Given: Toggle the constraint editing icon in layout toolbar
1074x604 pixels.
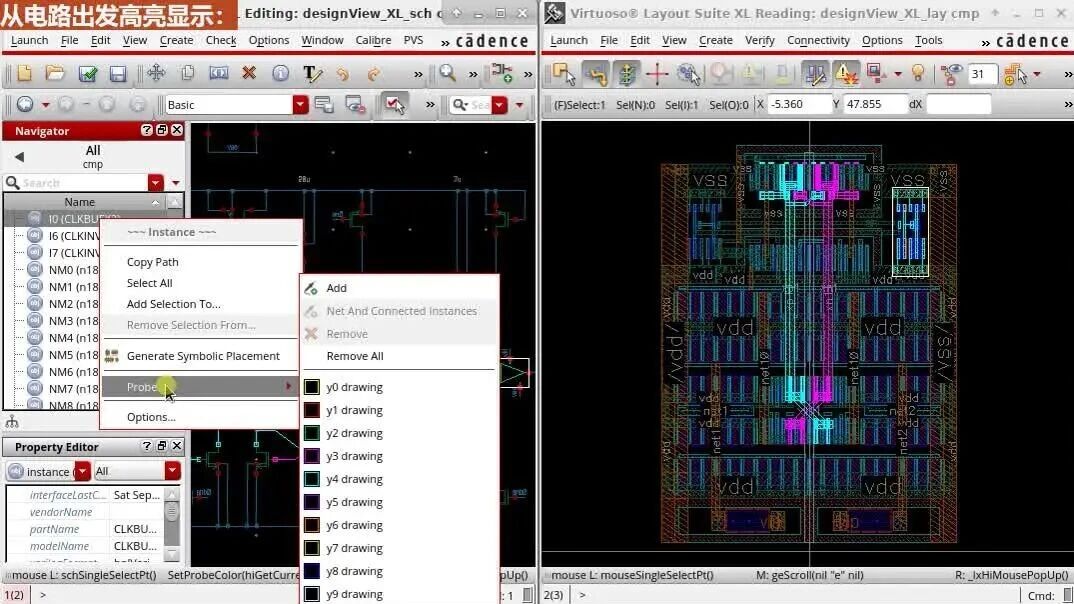Looking at the screenshot, I should 814,73.
